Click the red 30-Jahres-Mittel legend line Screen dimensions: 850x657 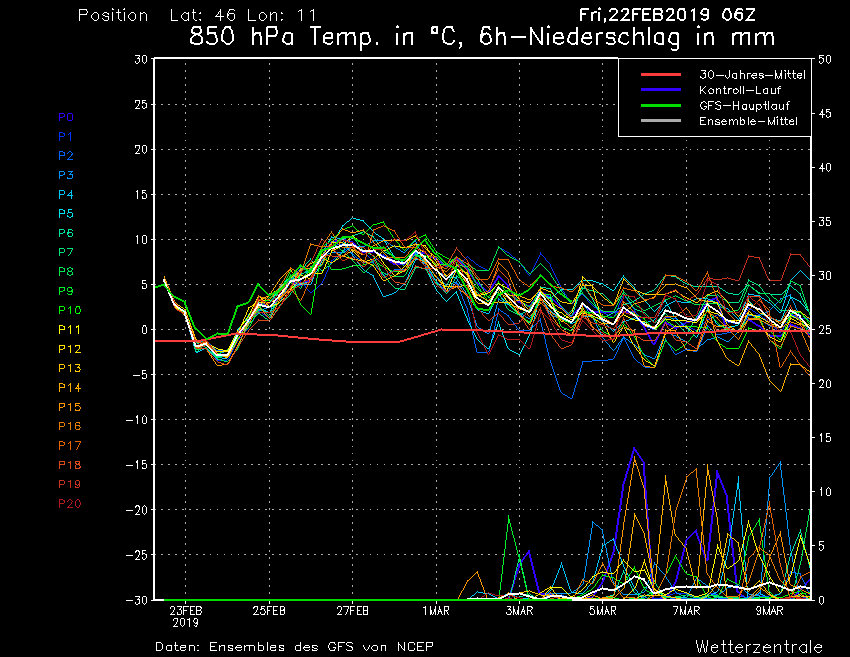tap(661, 74)
